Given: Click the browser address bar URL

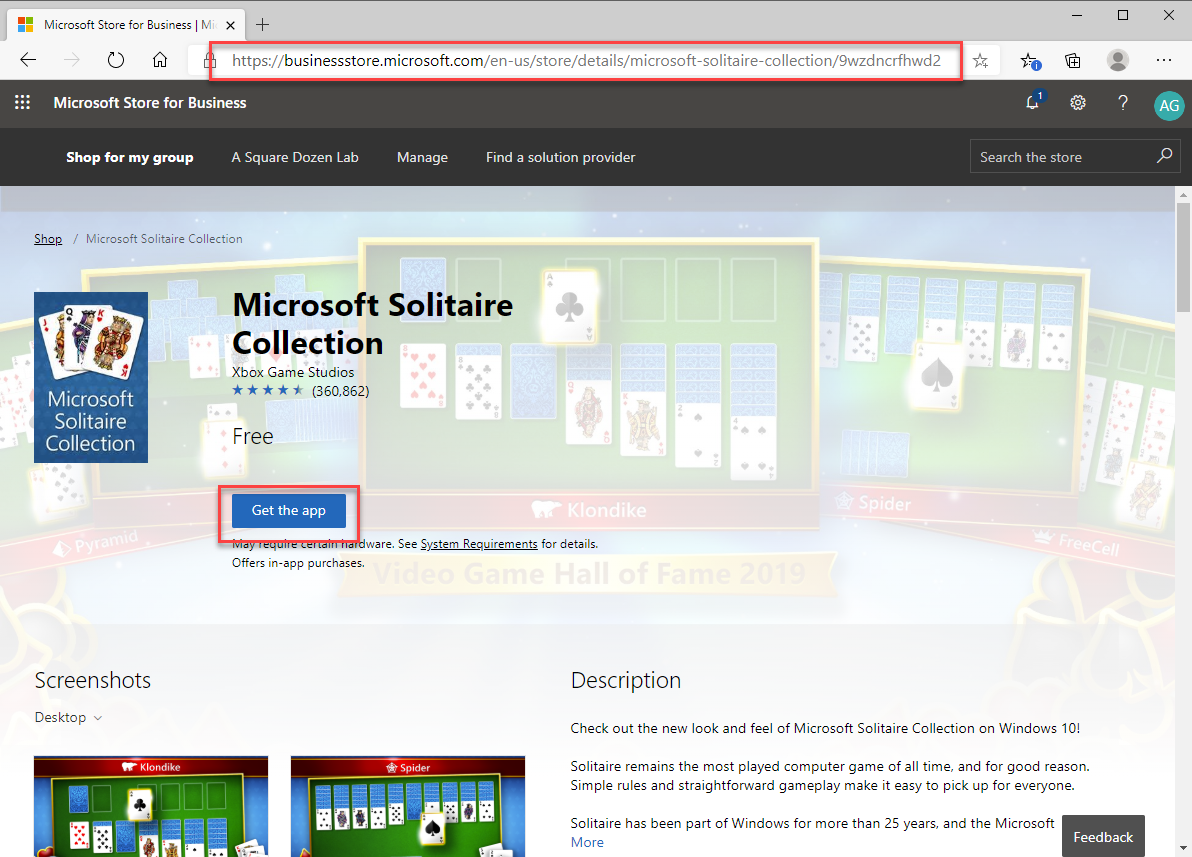Looking at the screenshot, I should pyautogui.click(x=586, y=61).
